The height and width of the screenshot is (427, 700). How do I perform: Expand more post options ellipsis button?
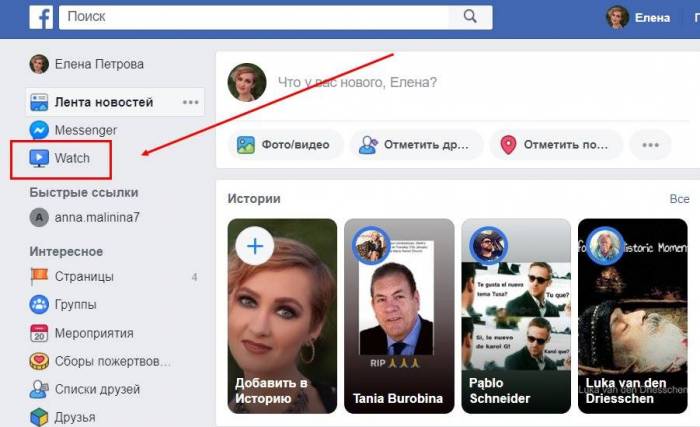coord(651,145)
